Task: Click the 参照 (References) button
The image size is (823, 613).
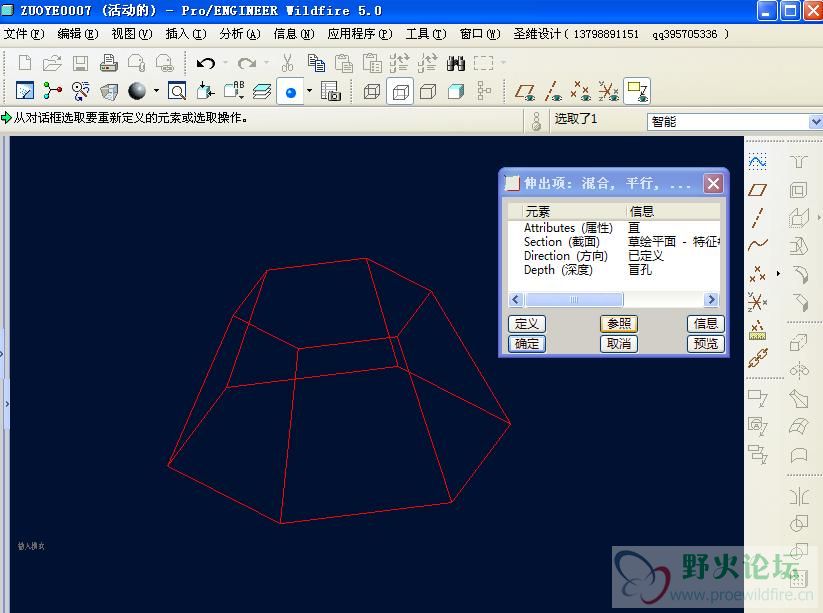Action: (619, 323)
